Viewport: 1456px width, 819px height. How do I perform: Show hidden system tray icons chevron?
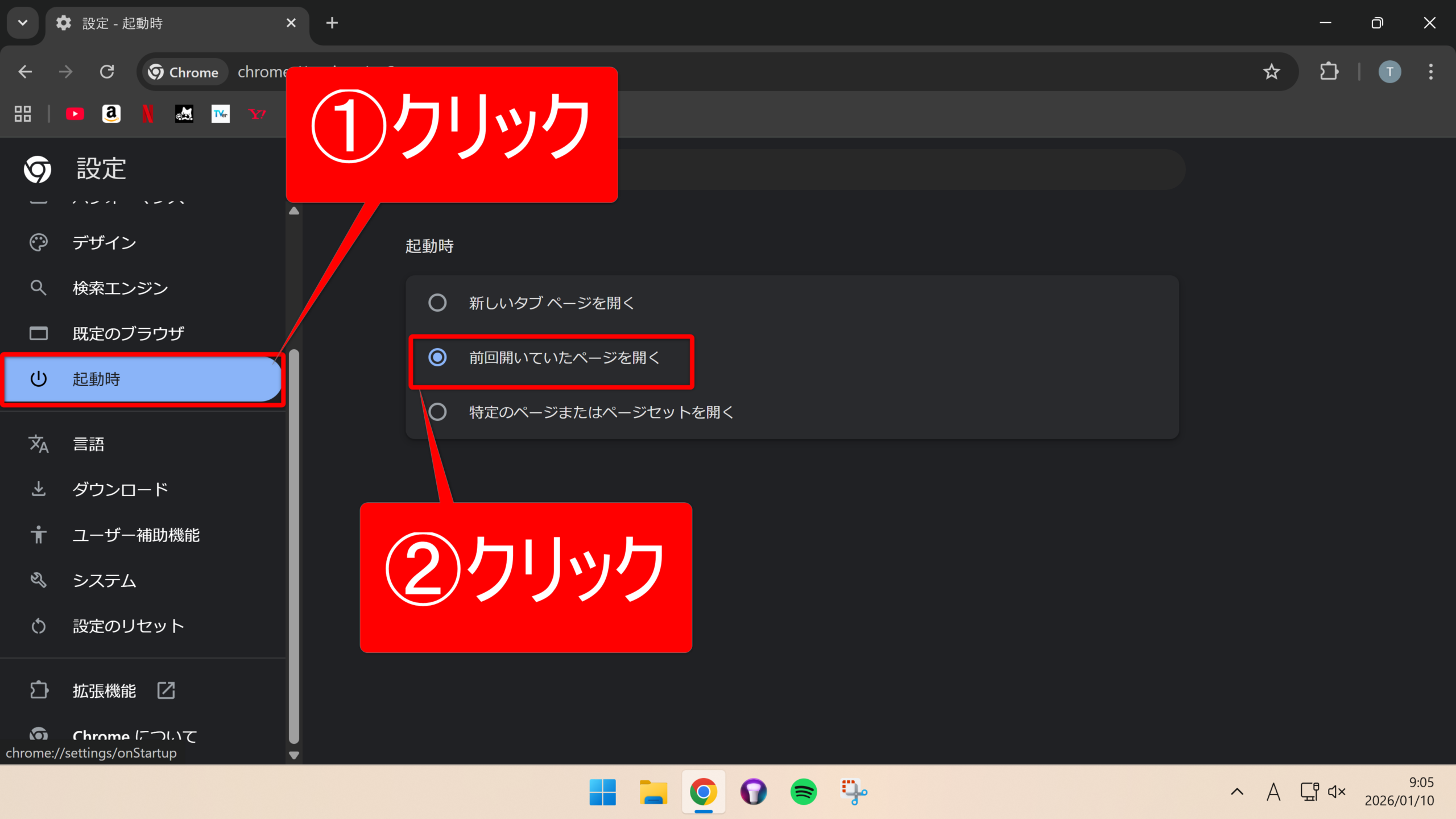coord(1237,792)
